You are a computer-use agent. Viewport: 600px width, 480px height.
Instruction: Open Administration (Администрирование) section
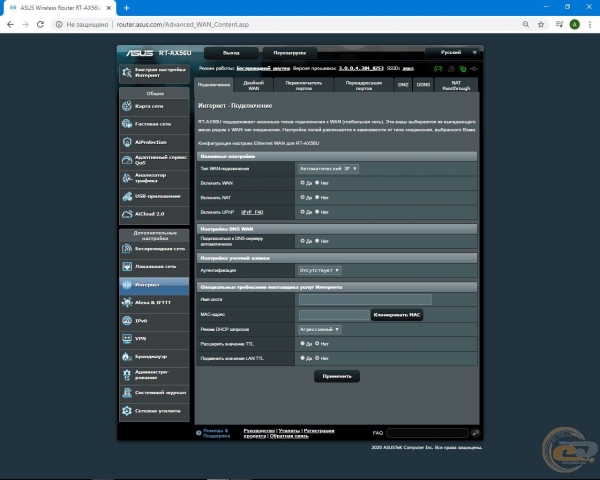click(x=154, y=375)
